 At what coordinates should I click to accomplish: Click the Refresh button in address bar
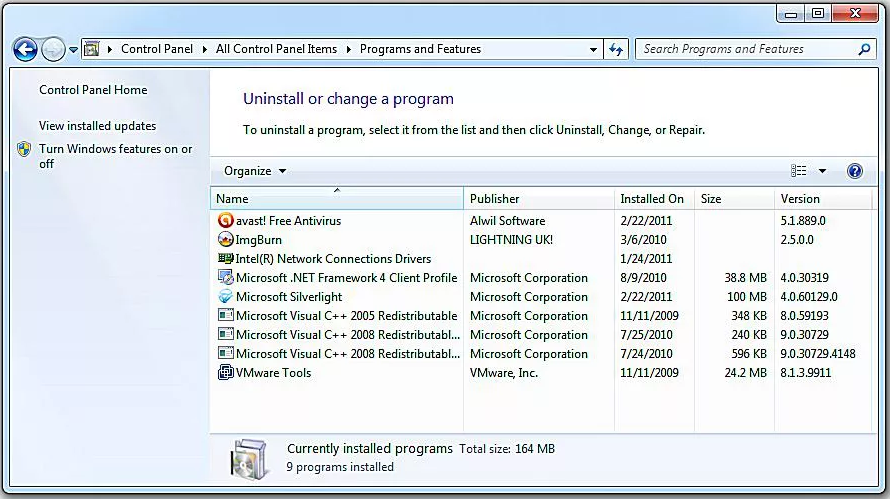[x=616, y=49]
